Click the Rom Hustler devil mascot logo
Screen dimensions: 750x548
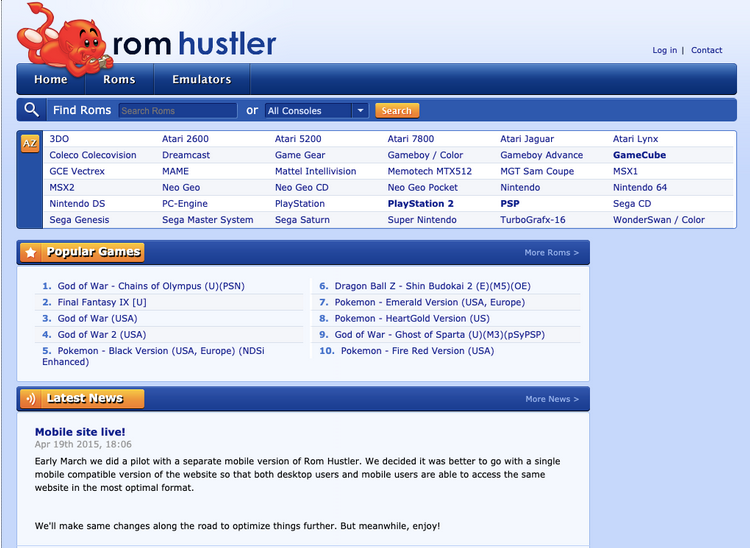(x=65, y=41)
